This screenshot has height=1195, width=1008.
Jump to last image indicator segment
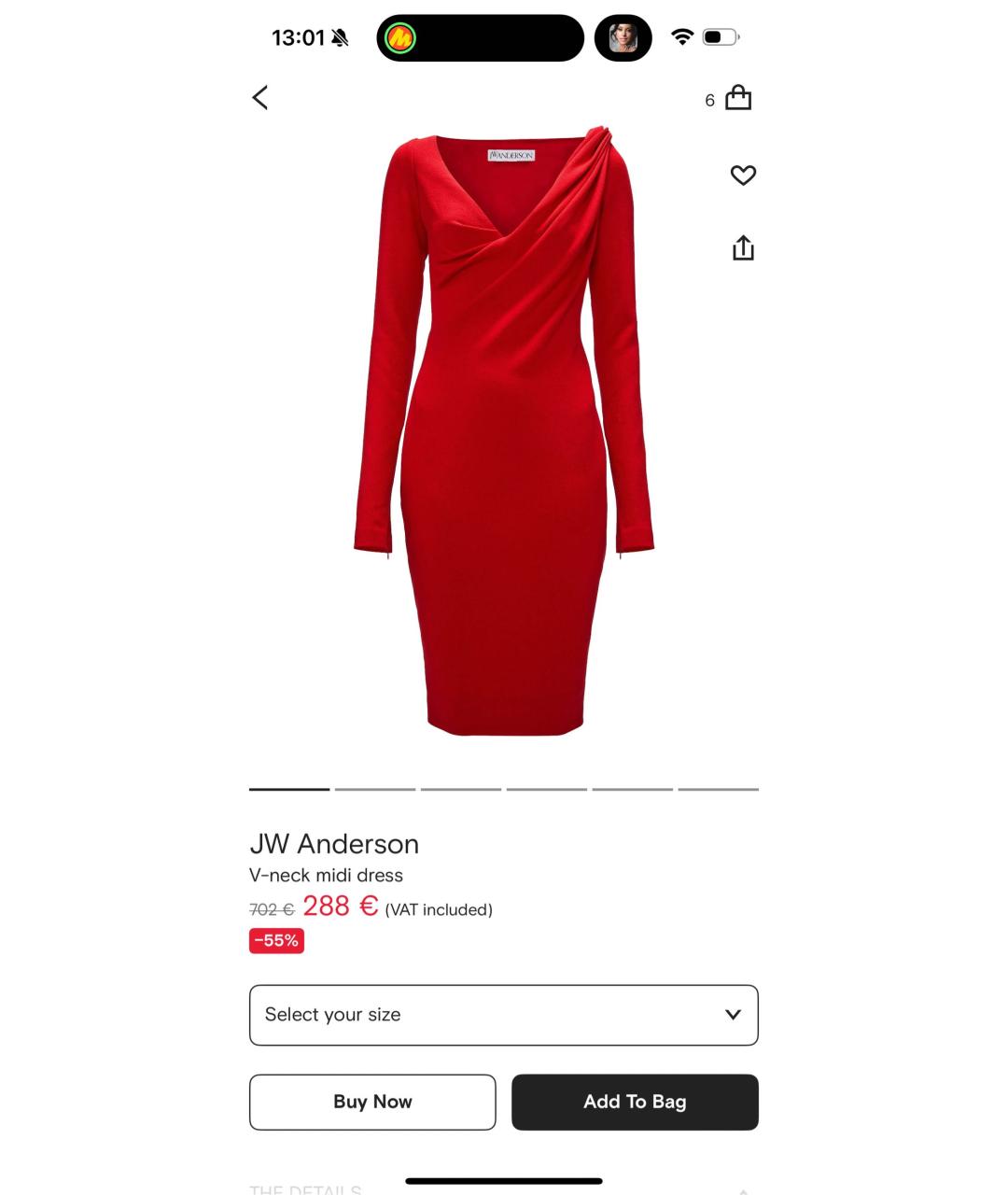tap(719, 789)
